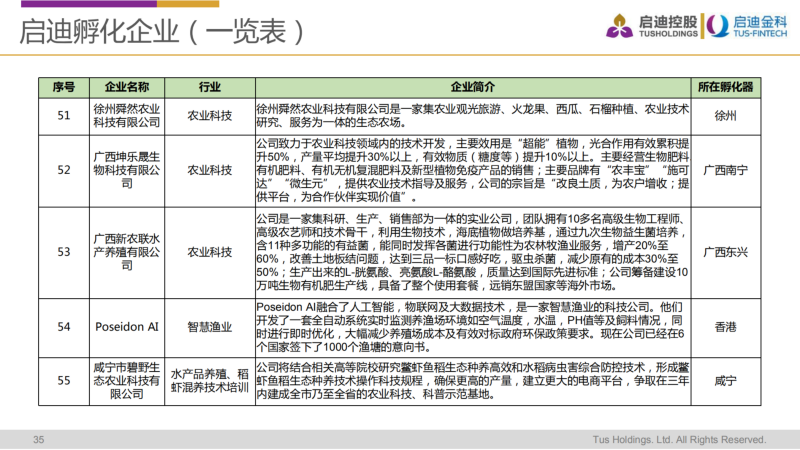This screenshot has width=800, height=450.
Task: Click the 序号 column header
Action: [64, 87]
